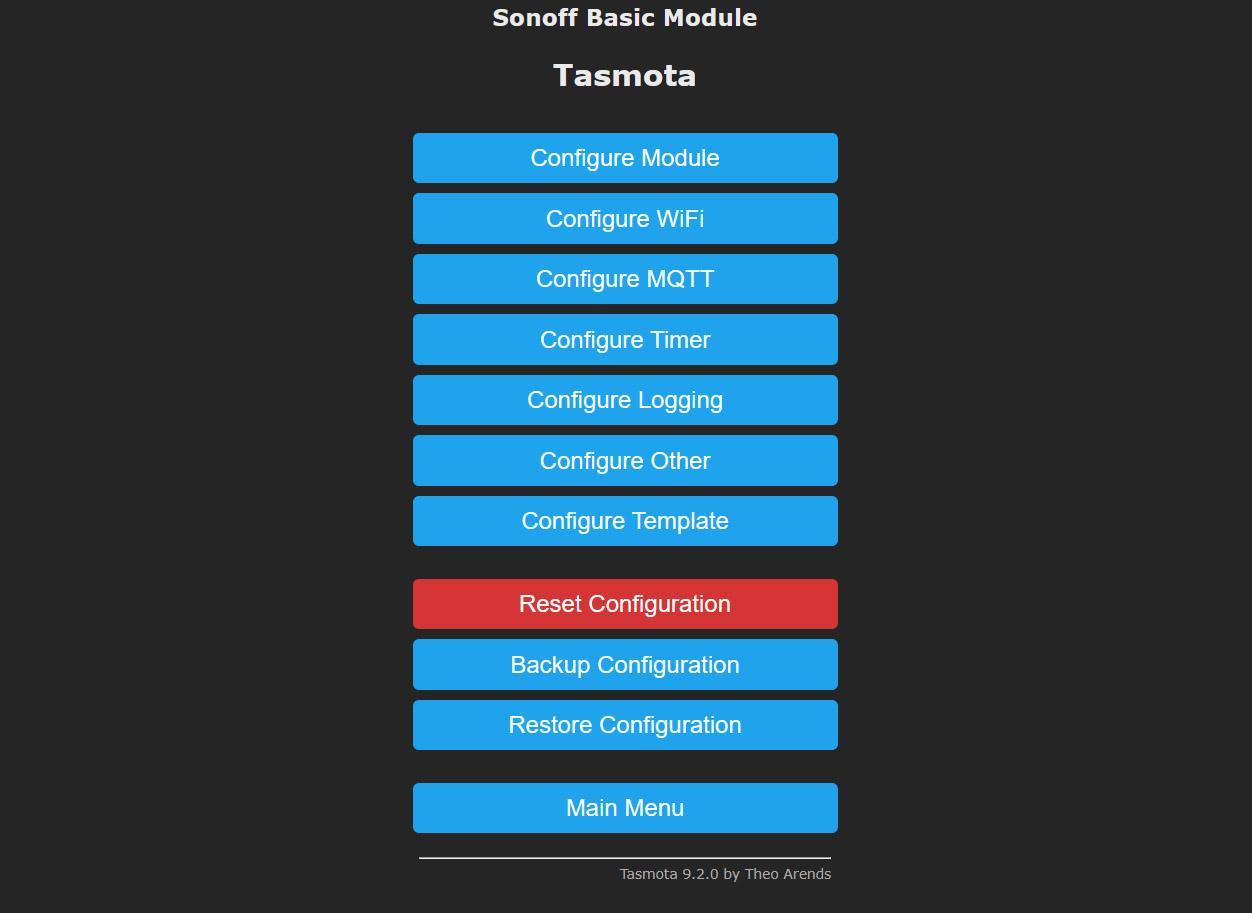Click the horizontal divider above the footer
1252x913 pixels.
pyautogui.click(x=625, y=858)
